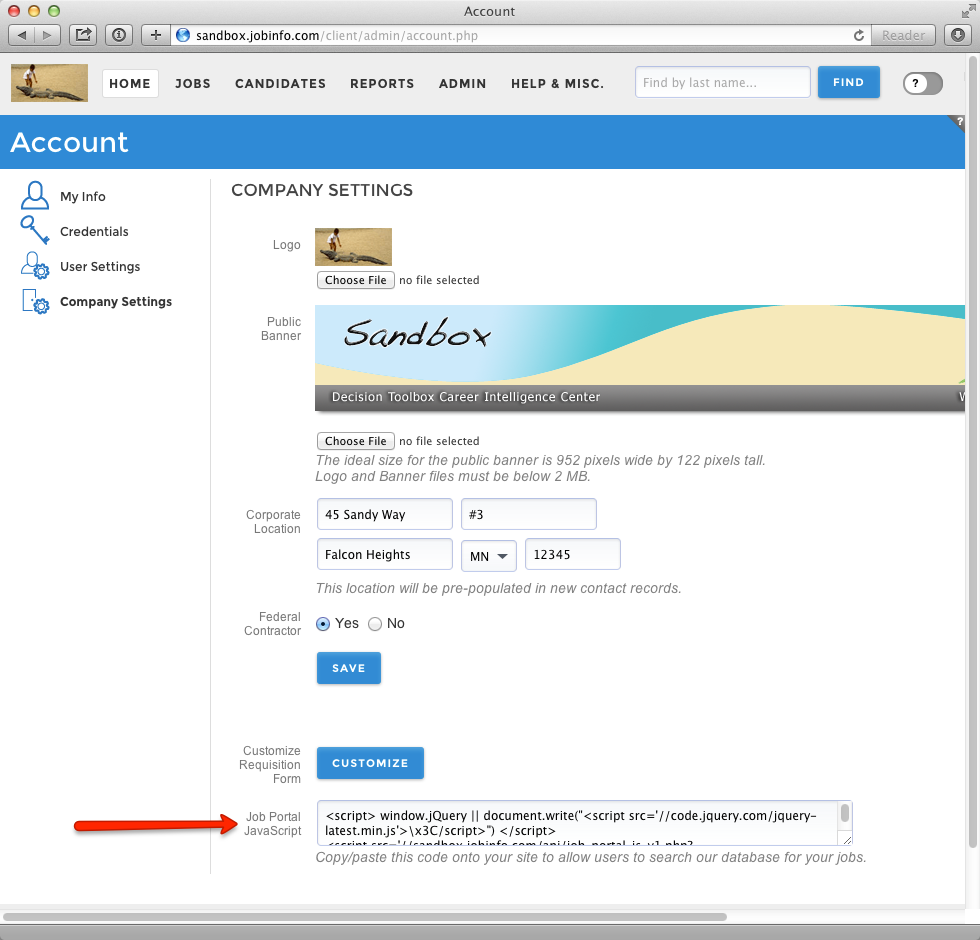Click the 45 Sandy Way address field
Viewport: 980px width, 940px height.
tap(384, 514)
